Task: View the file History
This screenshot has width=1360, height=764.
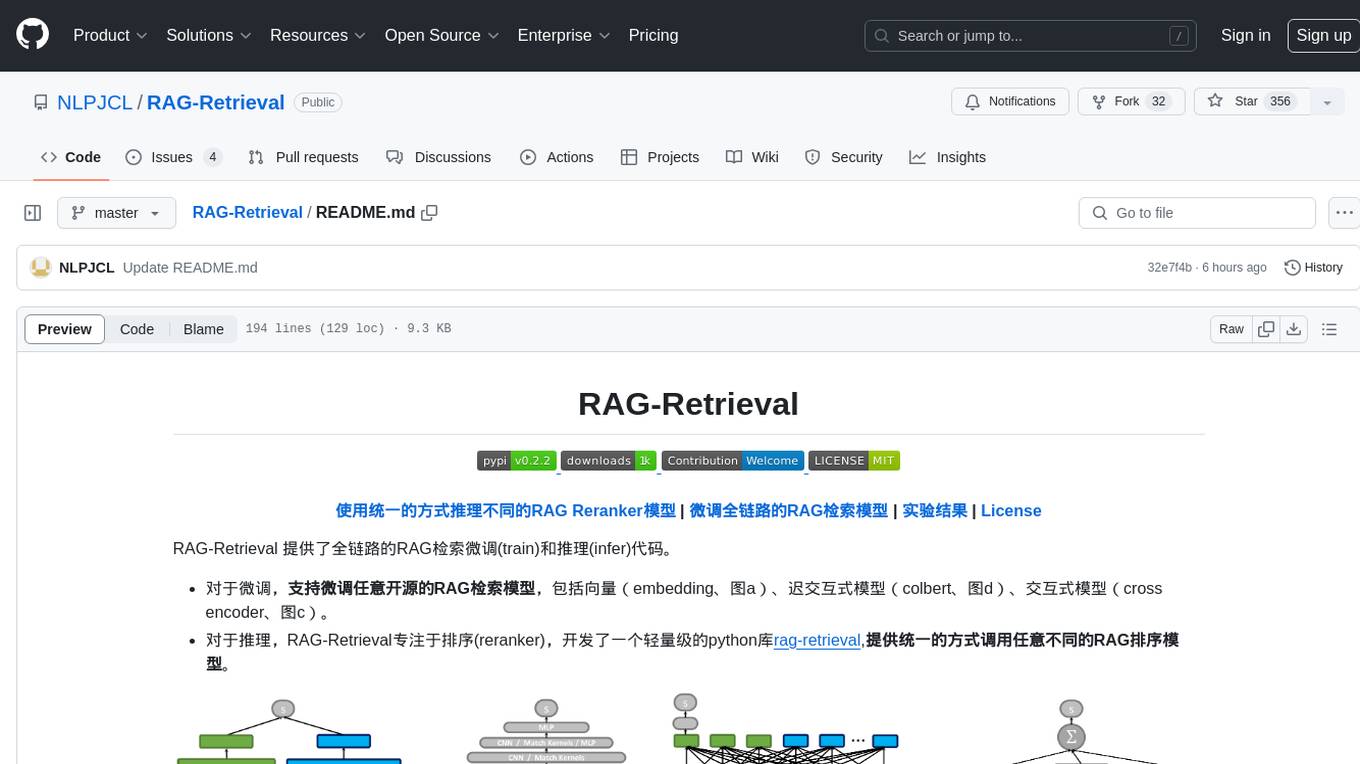Action: (x=1313, y=268)
